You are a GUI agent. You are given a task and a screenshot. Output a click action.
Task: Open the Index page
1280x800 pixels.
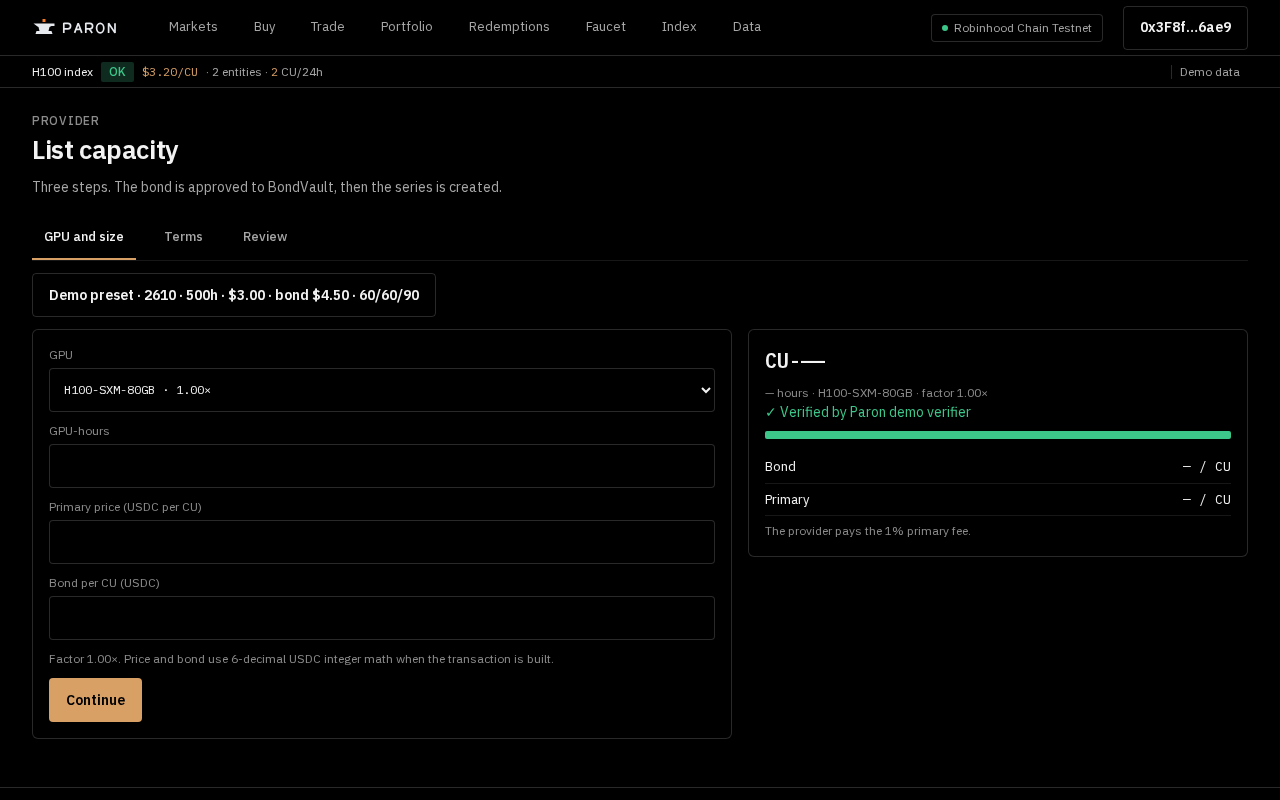679,27
